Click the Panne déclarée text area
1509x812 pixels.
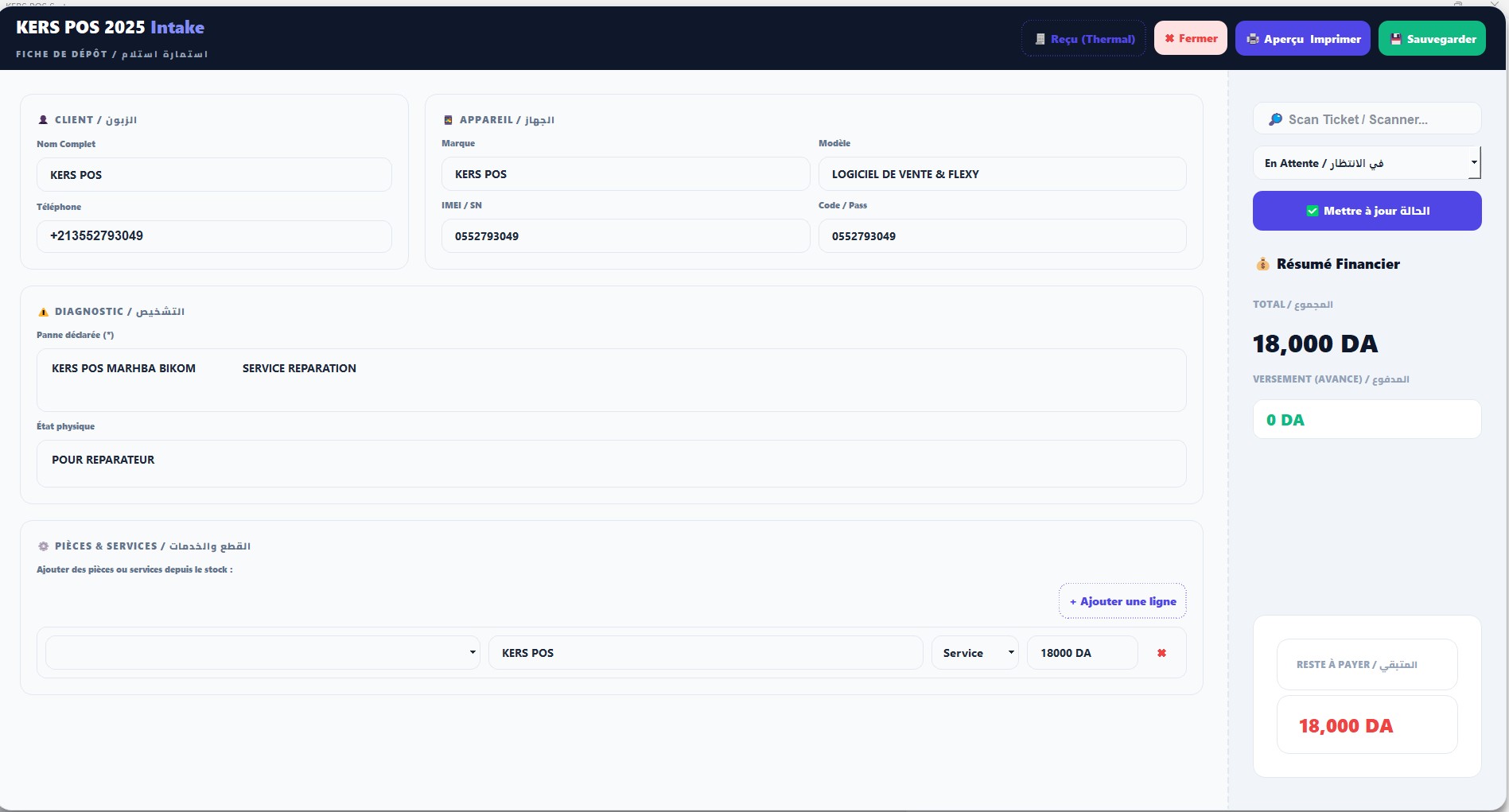(611, 380)
